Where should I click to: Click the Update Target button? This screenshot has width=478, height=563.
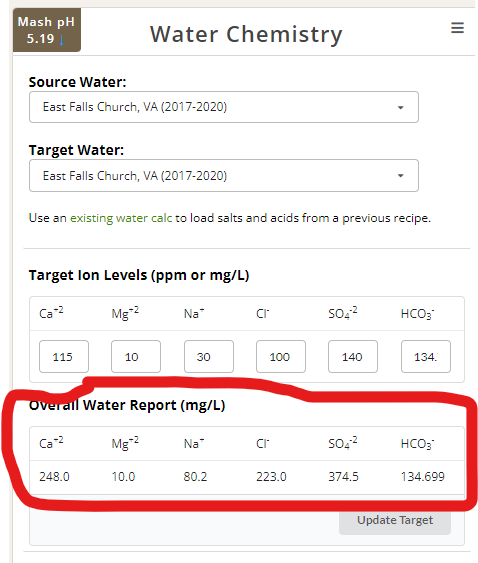[395, 521]
